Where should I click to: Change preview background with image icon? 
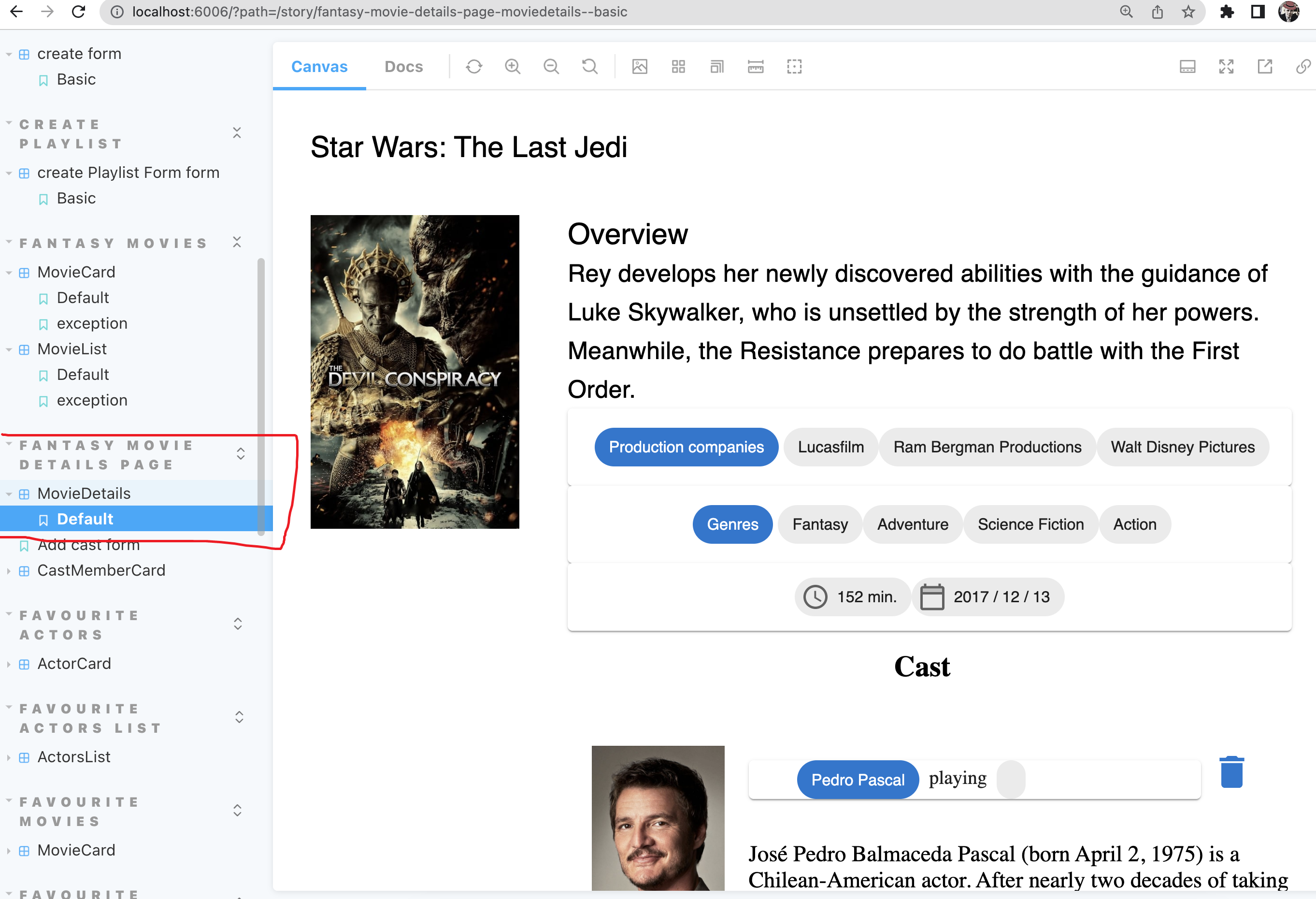[639, 67]
